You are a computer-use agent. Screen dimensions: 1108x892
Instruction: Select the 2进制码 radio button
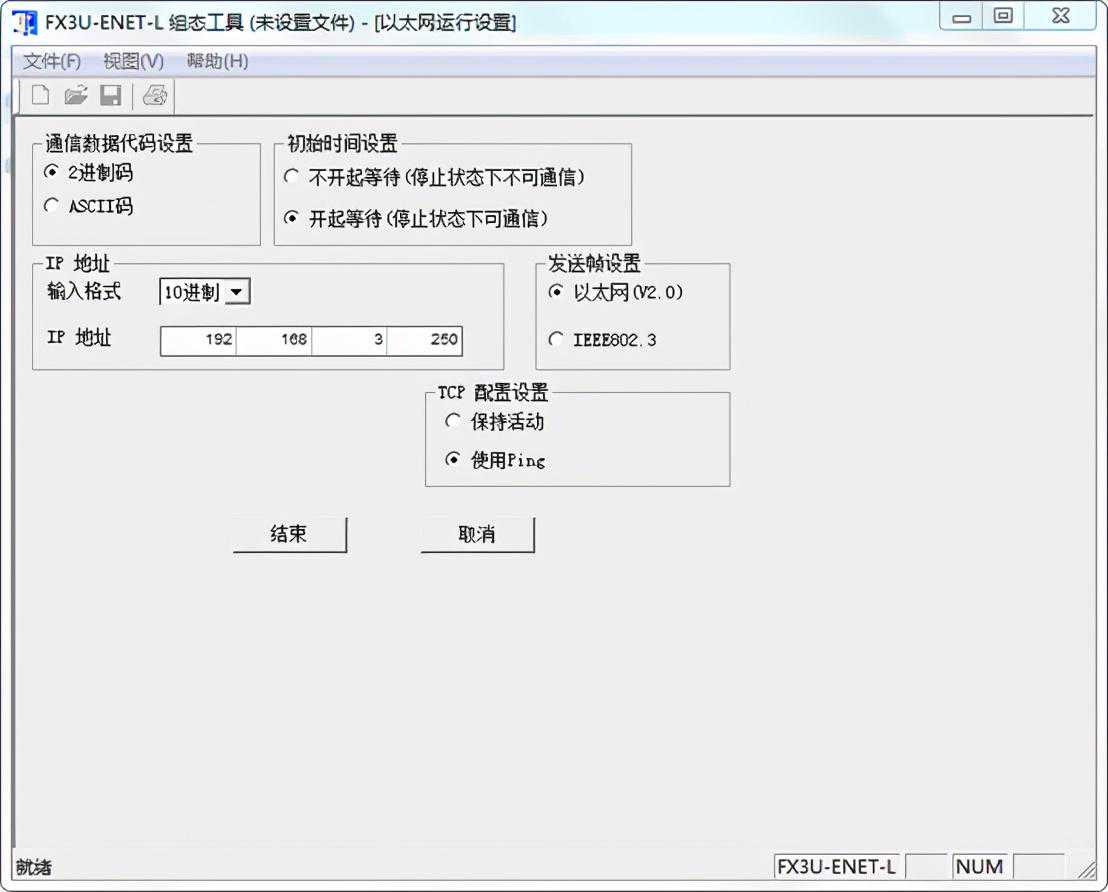pos(52,173)
